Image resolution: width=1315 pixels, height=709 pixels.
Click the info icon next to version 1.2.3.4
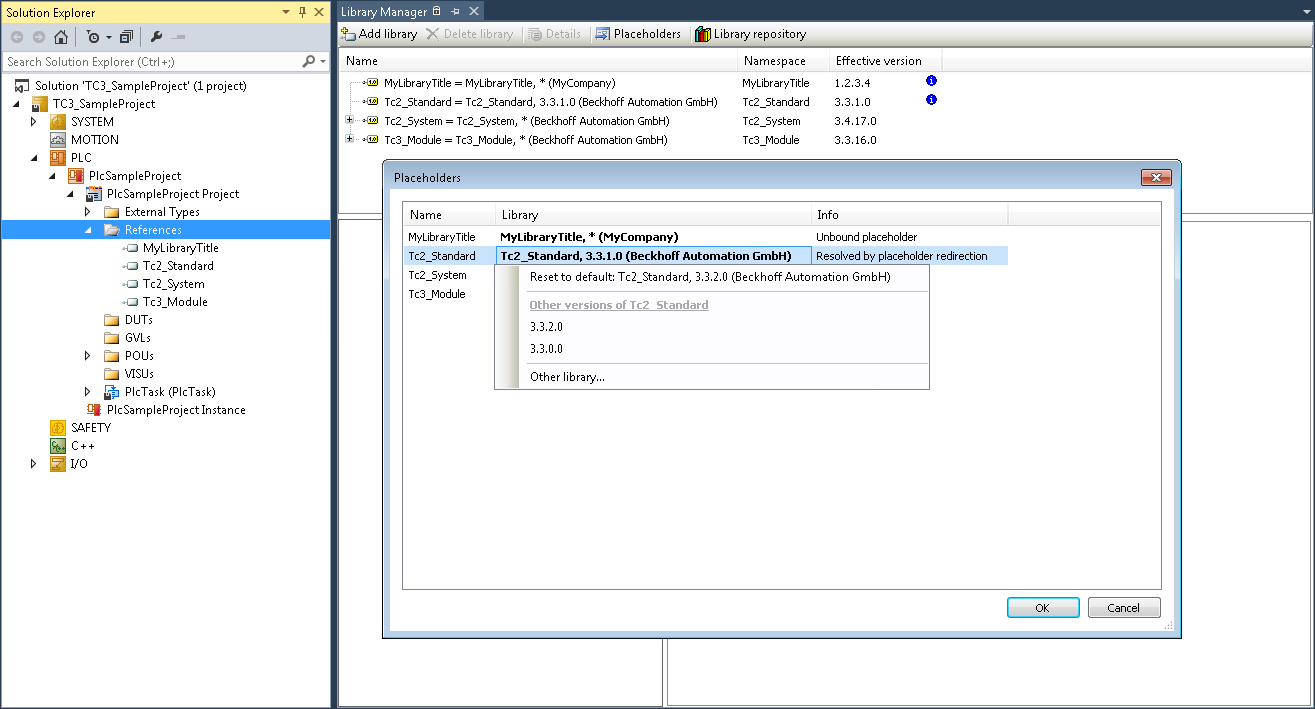pos(931,82)
